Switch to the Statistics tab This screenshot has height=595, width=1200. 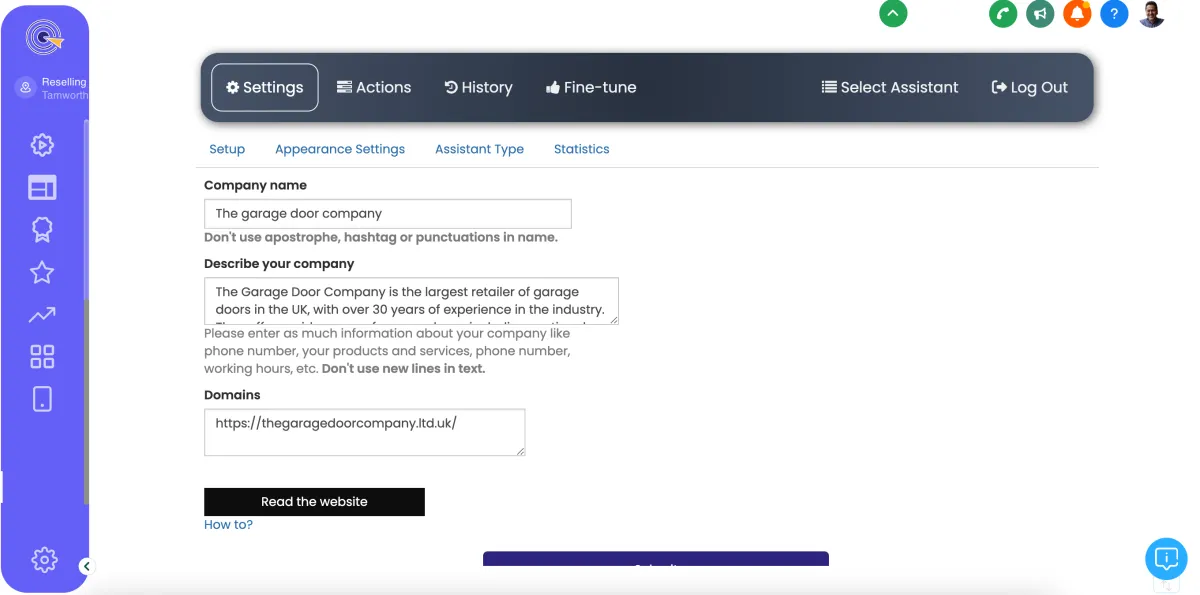tap(581, 149)
